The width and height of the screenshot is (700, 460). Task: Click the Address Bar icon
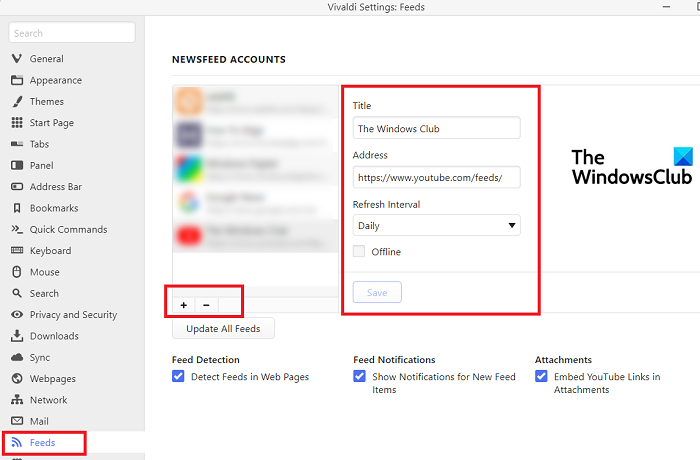[x=17, y=187]
